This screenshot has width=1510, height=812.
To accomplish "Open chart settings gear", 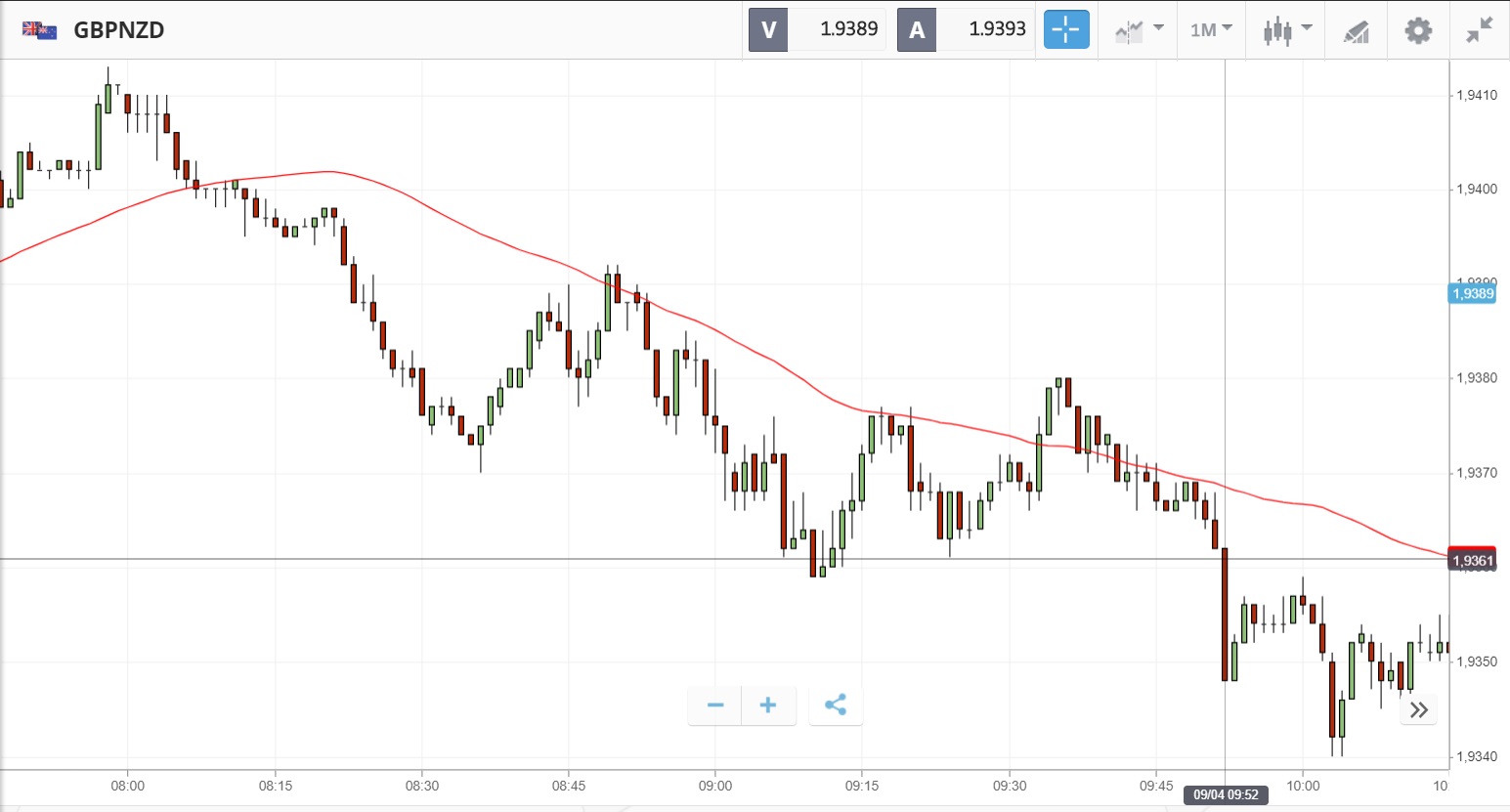I will [x=1418, y=29].
